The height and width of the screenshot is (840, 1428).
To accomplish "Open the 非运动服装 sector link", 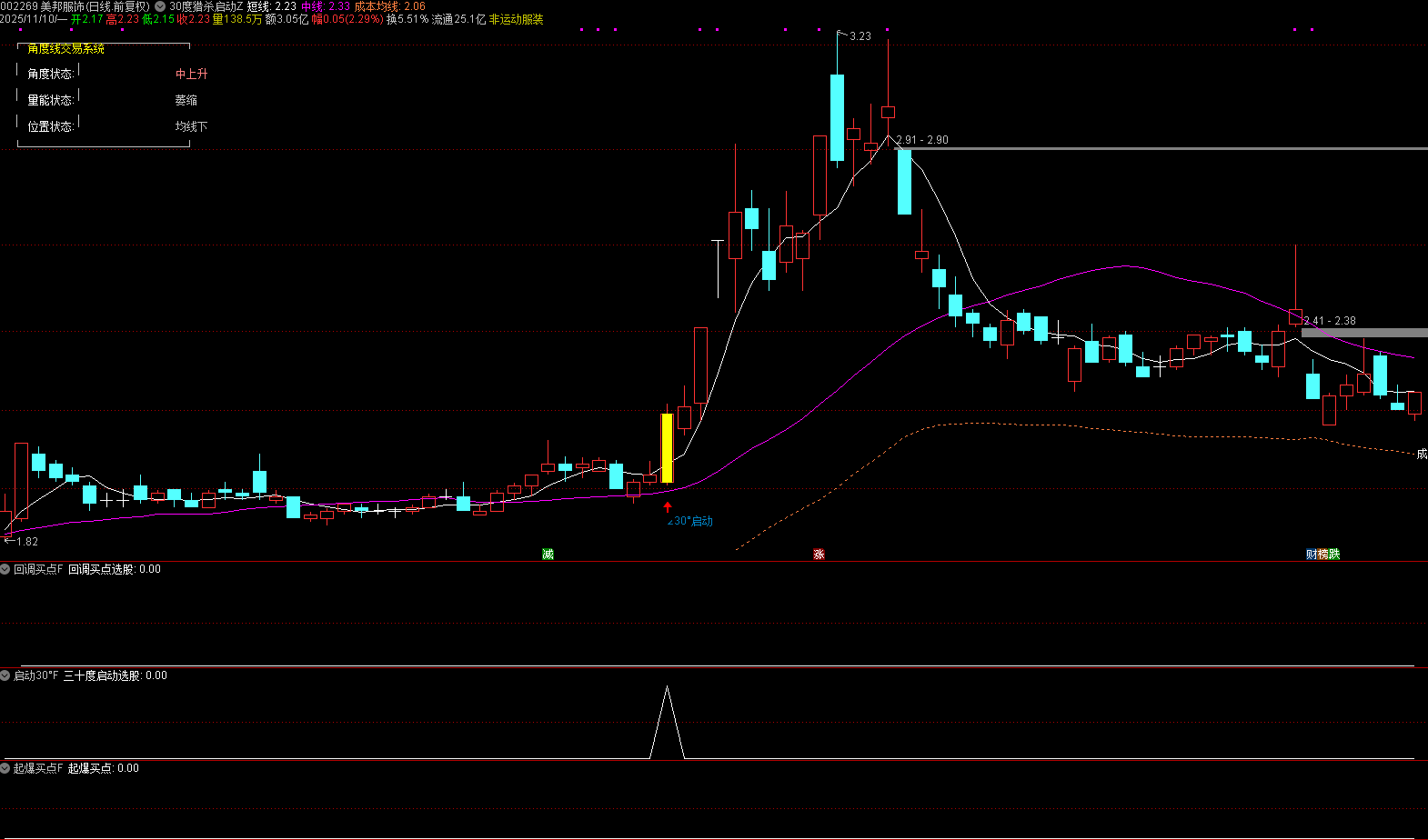I will click(516, 19).
